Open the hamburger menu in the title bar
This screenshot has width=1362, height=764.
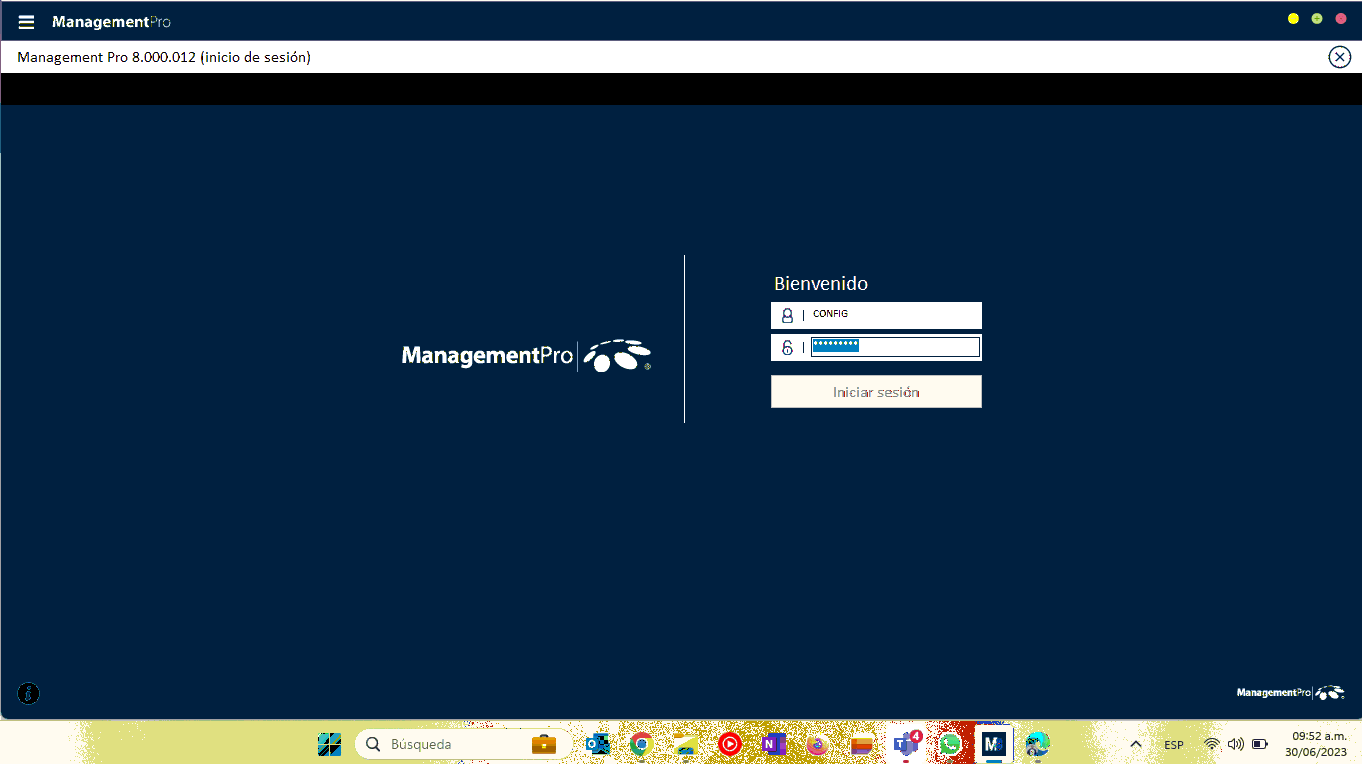[27, 22]
